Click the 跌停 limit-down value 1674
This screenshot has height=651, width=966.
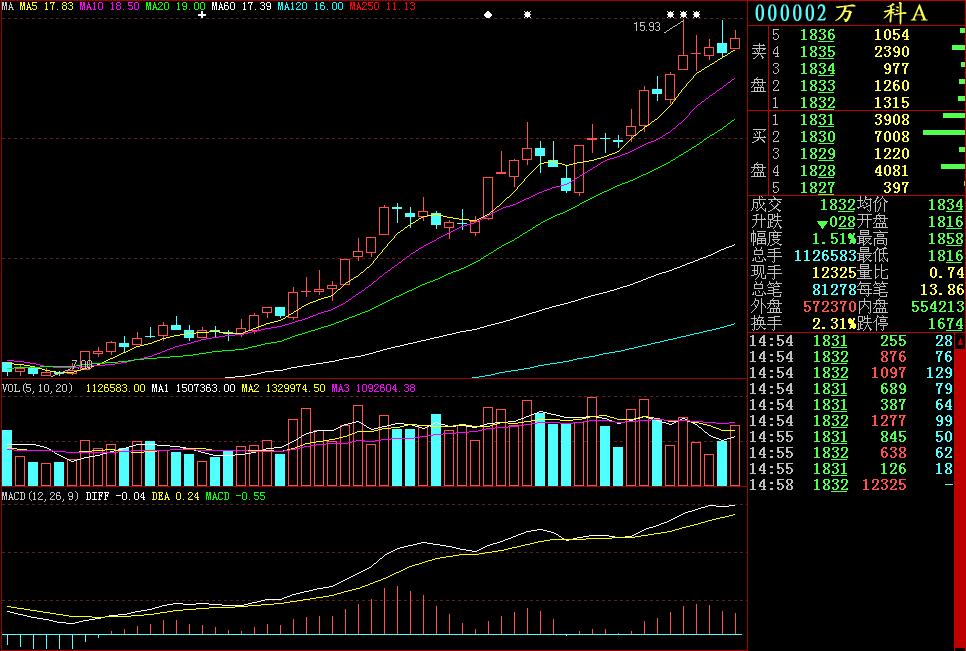[x=945, y=323]
